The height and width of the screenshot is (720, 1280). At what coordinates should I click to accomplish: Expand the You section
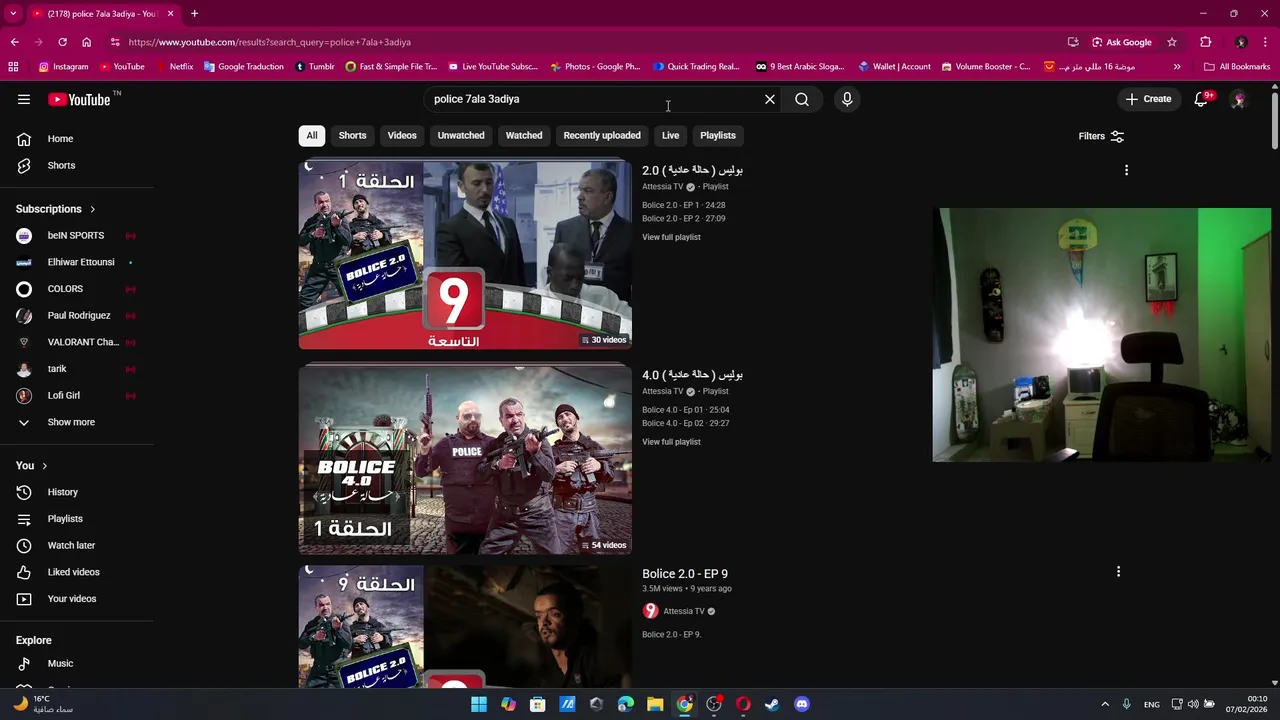(x=32, y=465)
